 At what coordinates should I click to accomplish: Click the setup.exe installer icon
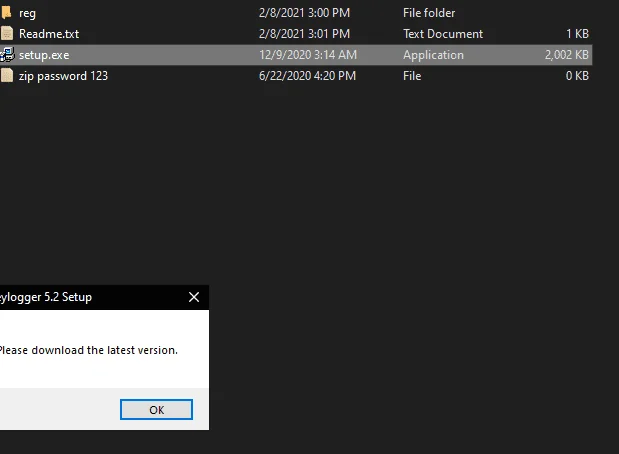(x=7, y=54)
